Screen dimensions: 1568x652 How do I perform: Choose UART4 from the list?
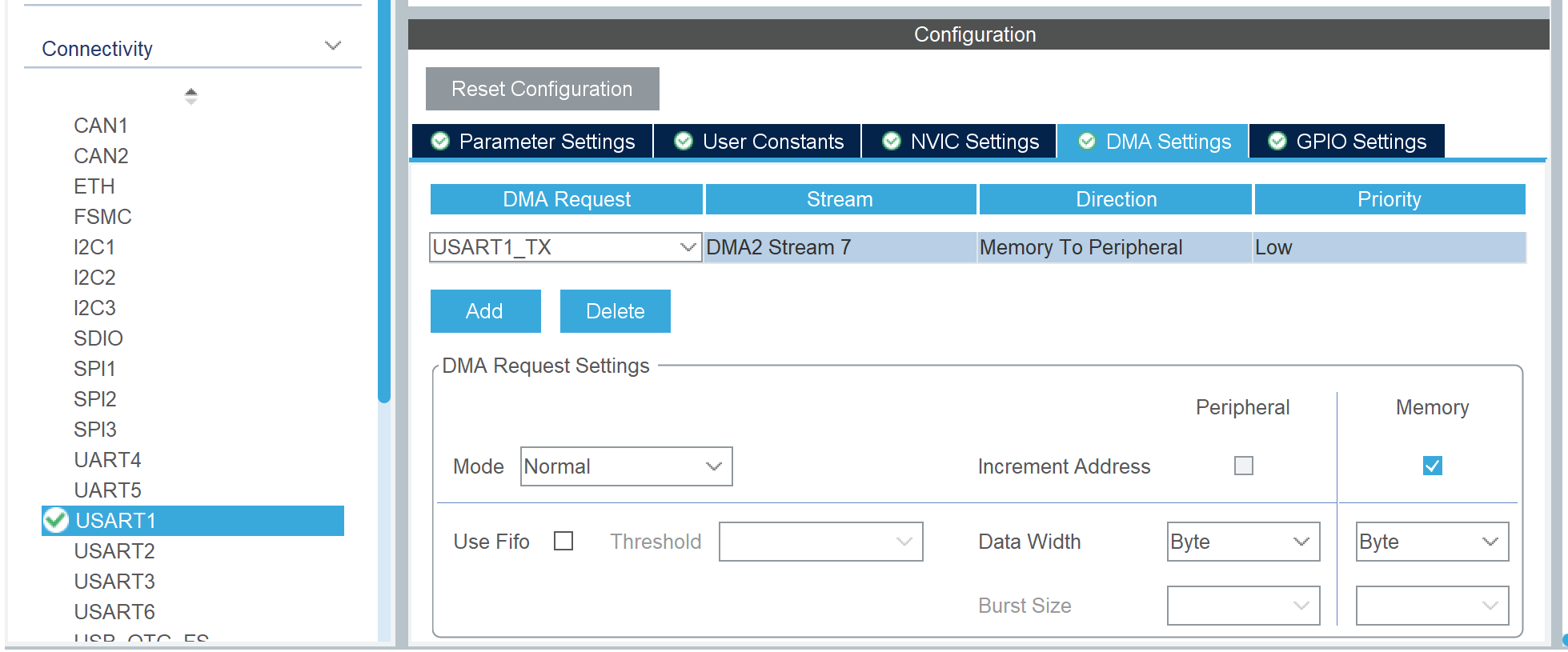107,460
